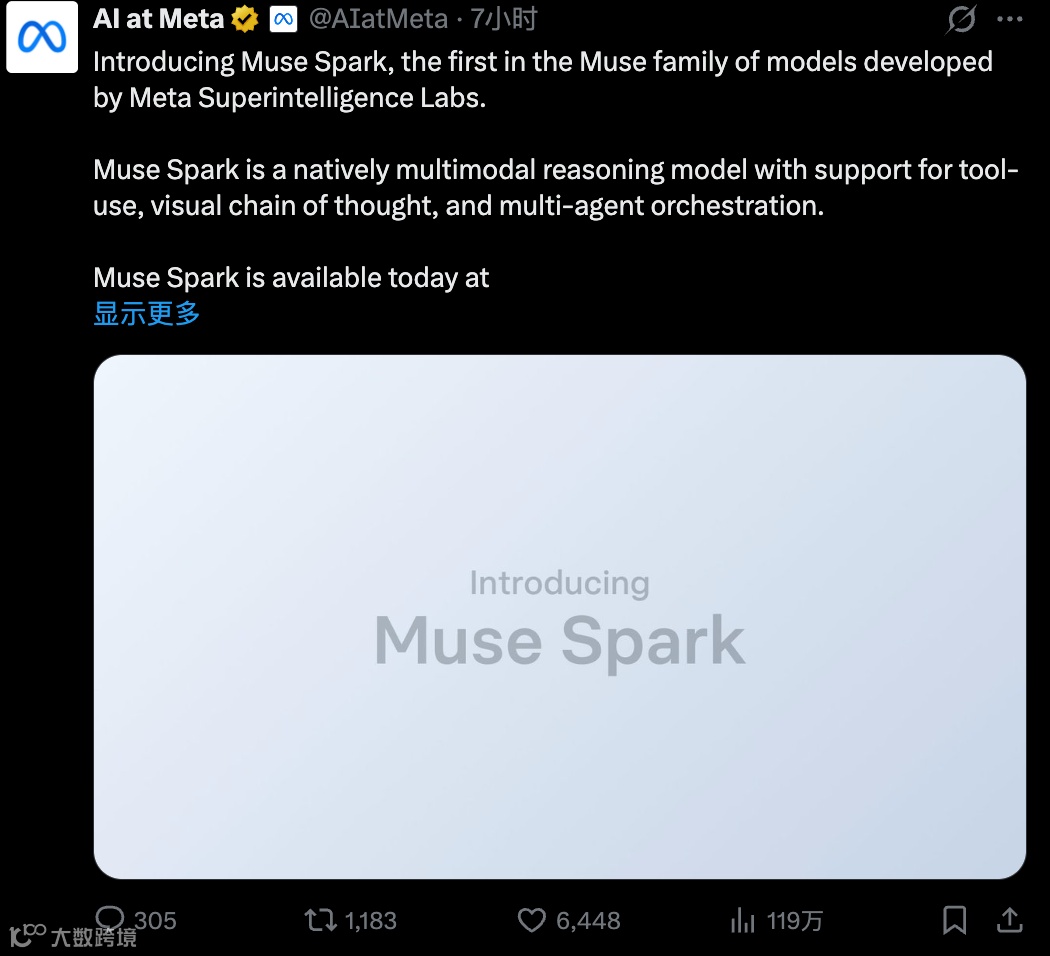Viewport: 1050px width, 956px height.
Task: Click the 305 replies count
Action: click(x=155, y=921)
